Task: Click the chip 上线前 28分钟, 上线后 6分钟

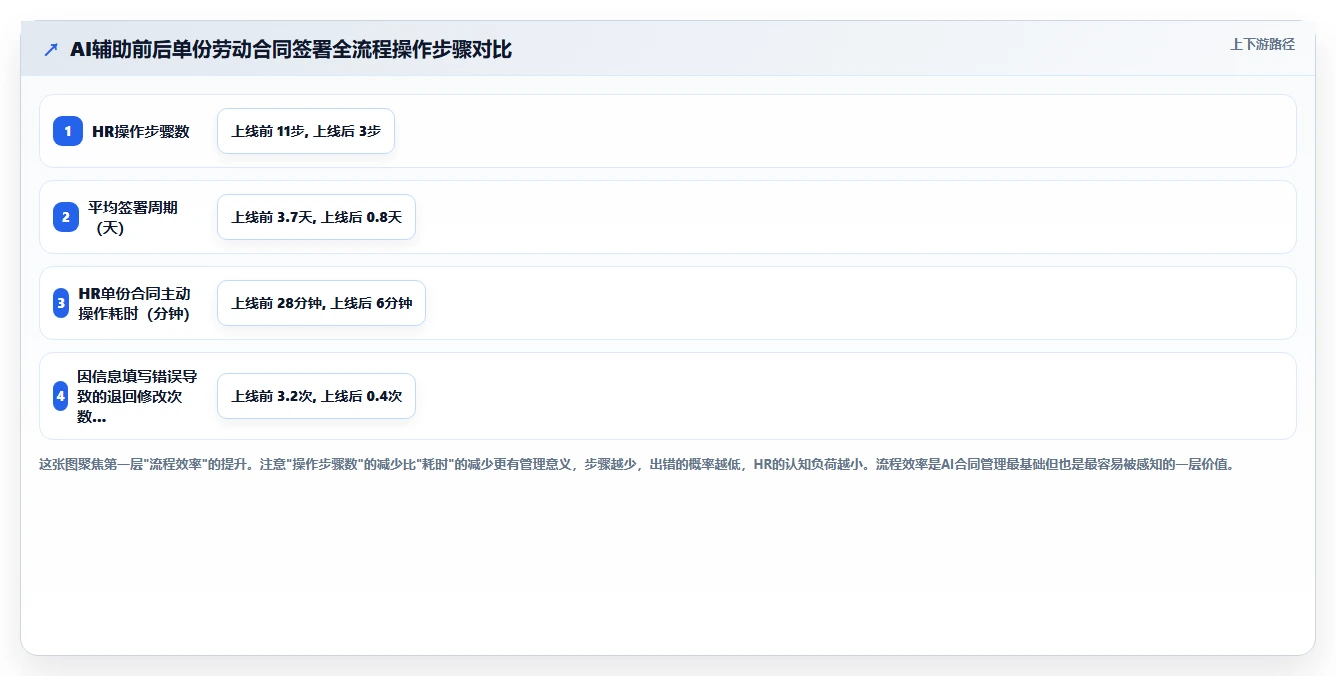Action: pos(321,303)
